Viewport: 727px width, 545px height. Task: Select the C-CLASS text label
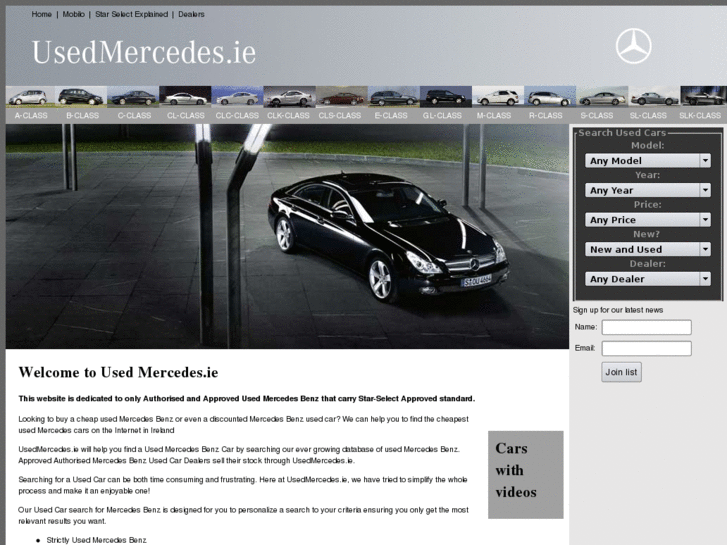pyautogui.click(x=134, y=115)
